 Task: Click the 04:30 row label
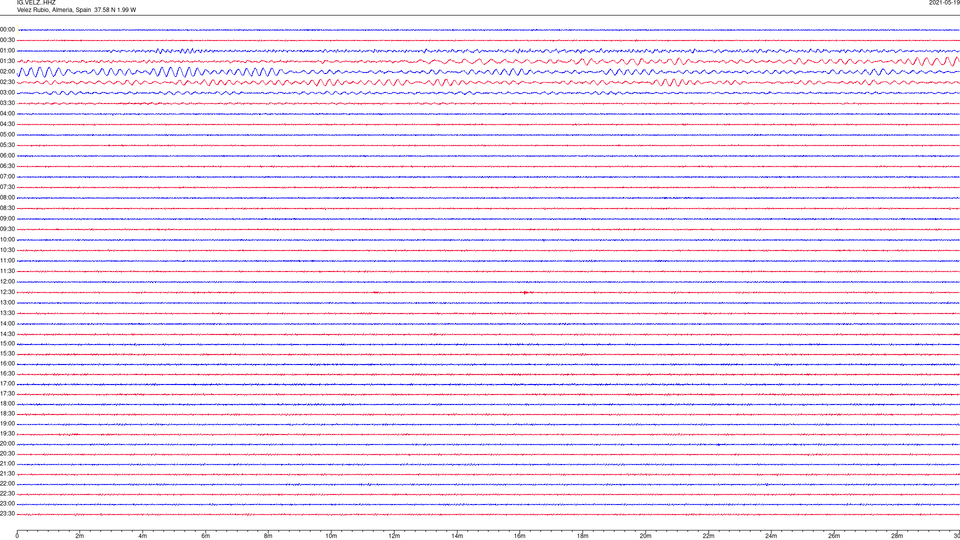tap(7, 124)
